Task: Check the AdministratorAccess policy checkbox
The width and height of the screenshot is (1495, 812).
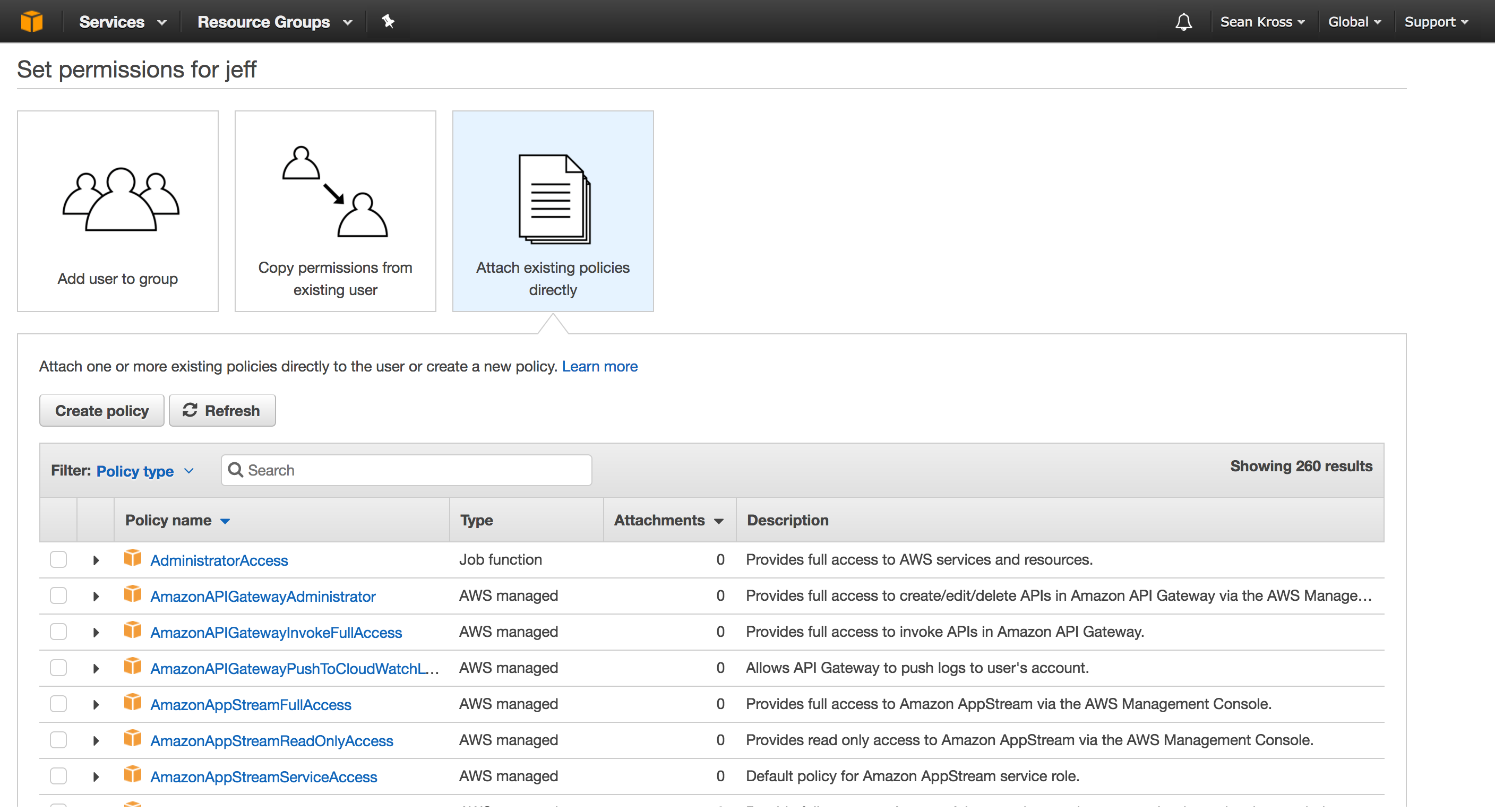Action: [58, 560]
